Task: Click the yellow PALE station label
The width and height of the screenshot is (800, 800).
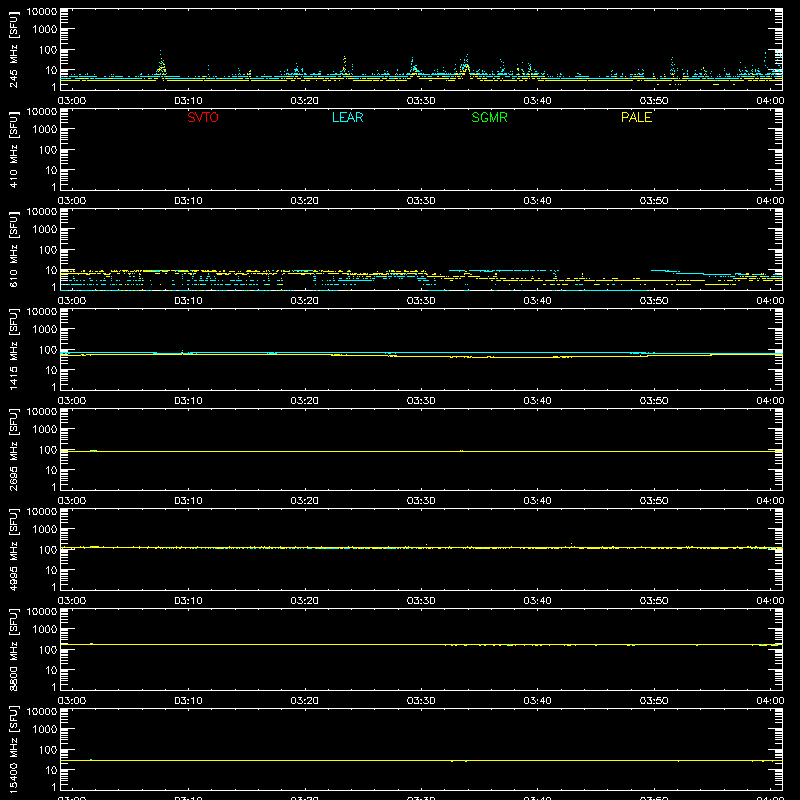Action: click(636, 117)
